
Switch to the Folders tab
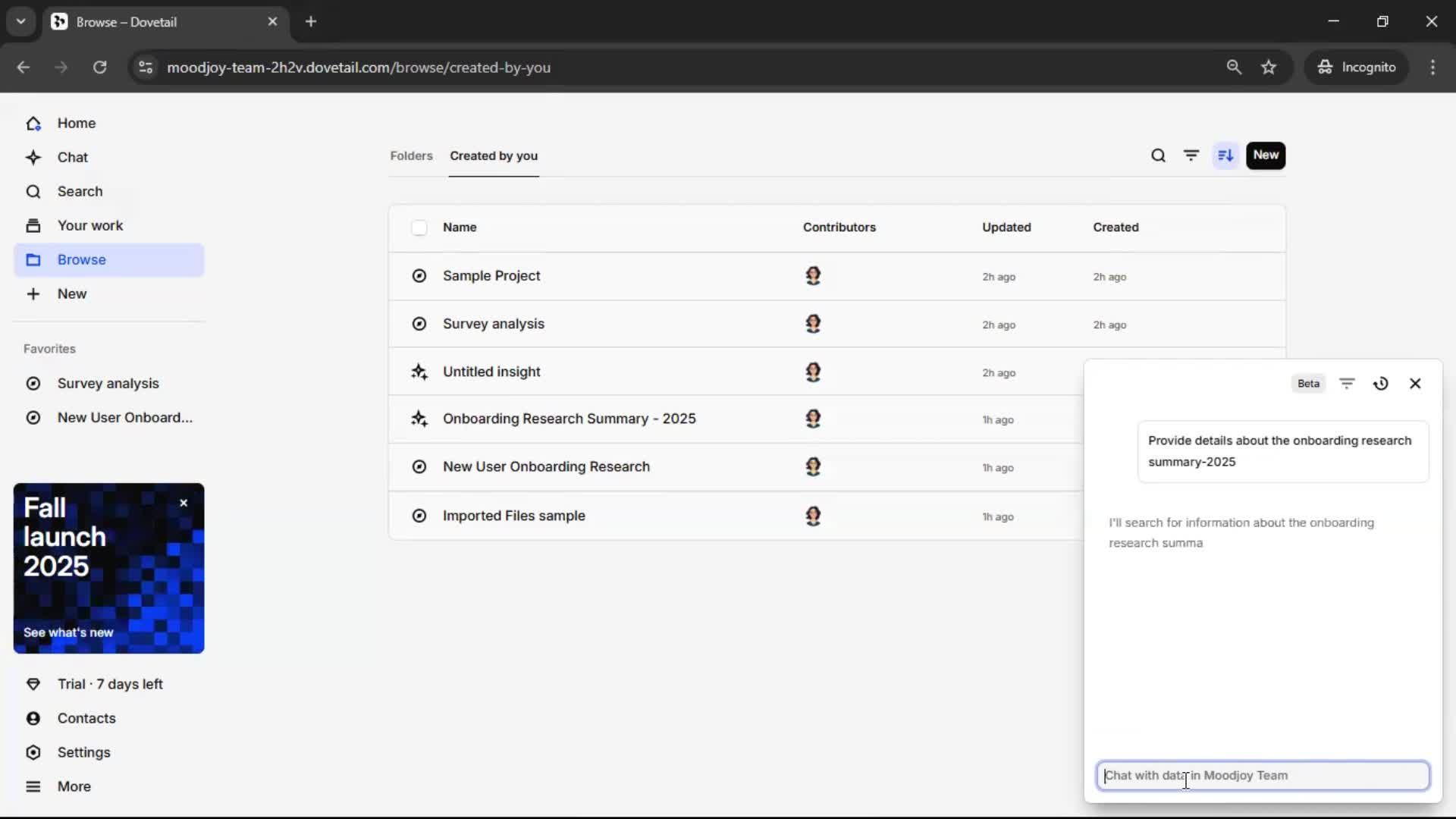coord(411,155)
